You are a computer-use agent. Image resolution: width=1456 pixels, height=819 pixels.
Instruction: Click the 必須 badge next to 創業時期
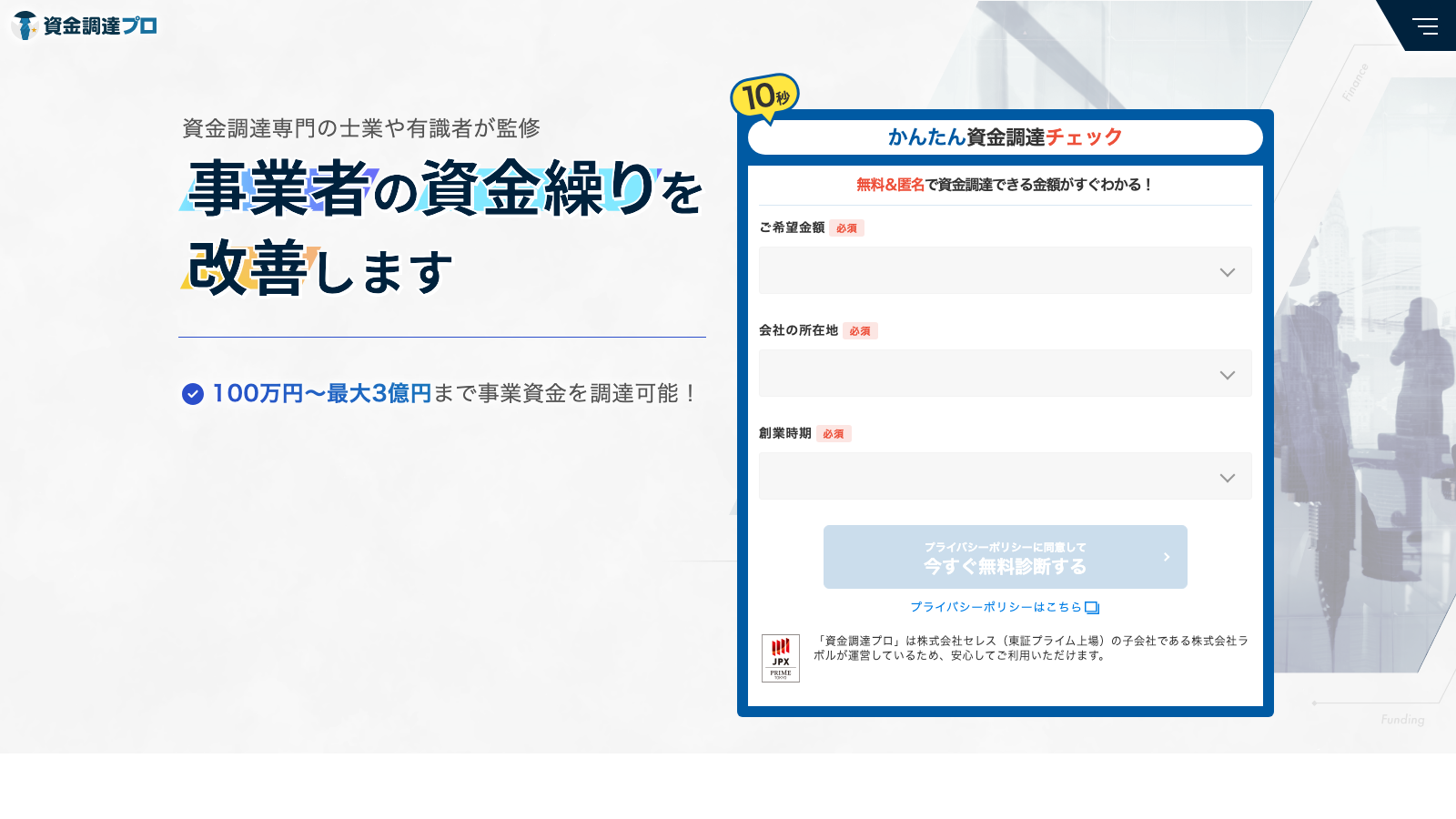[x=833, y=434]
